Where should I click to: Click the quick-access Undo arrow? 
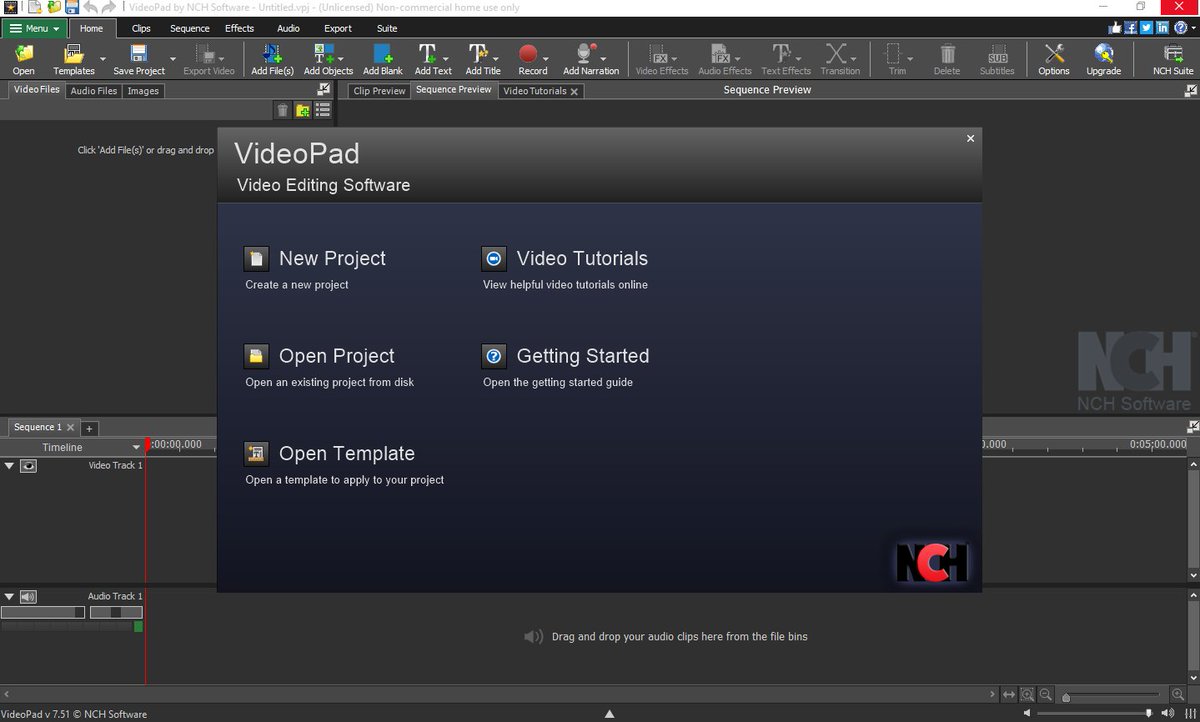(90, 7)
